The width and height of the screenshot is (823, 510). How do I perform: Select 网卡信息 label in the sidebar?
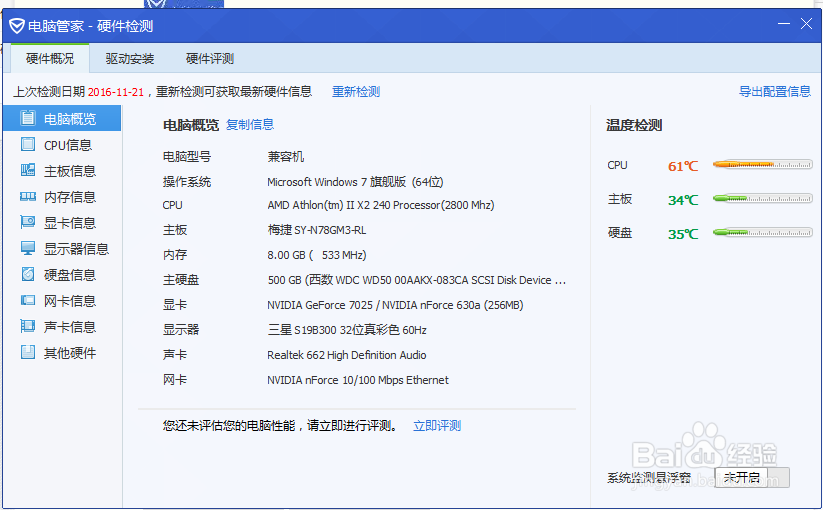[70, 301]
